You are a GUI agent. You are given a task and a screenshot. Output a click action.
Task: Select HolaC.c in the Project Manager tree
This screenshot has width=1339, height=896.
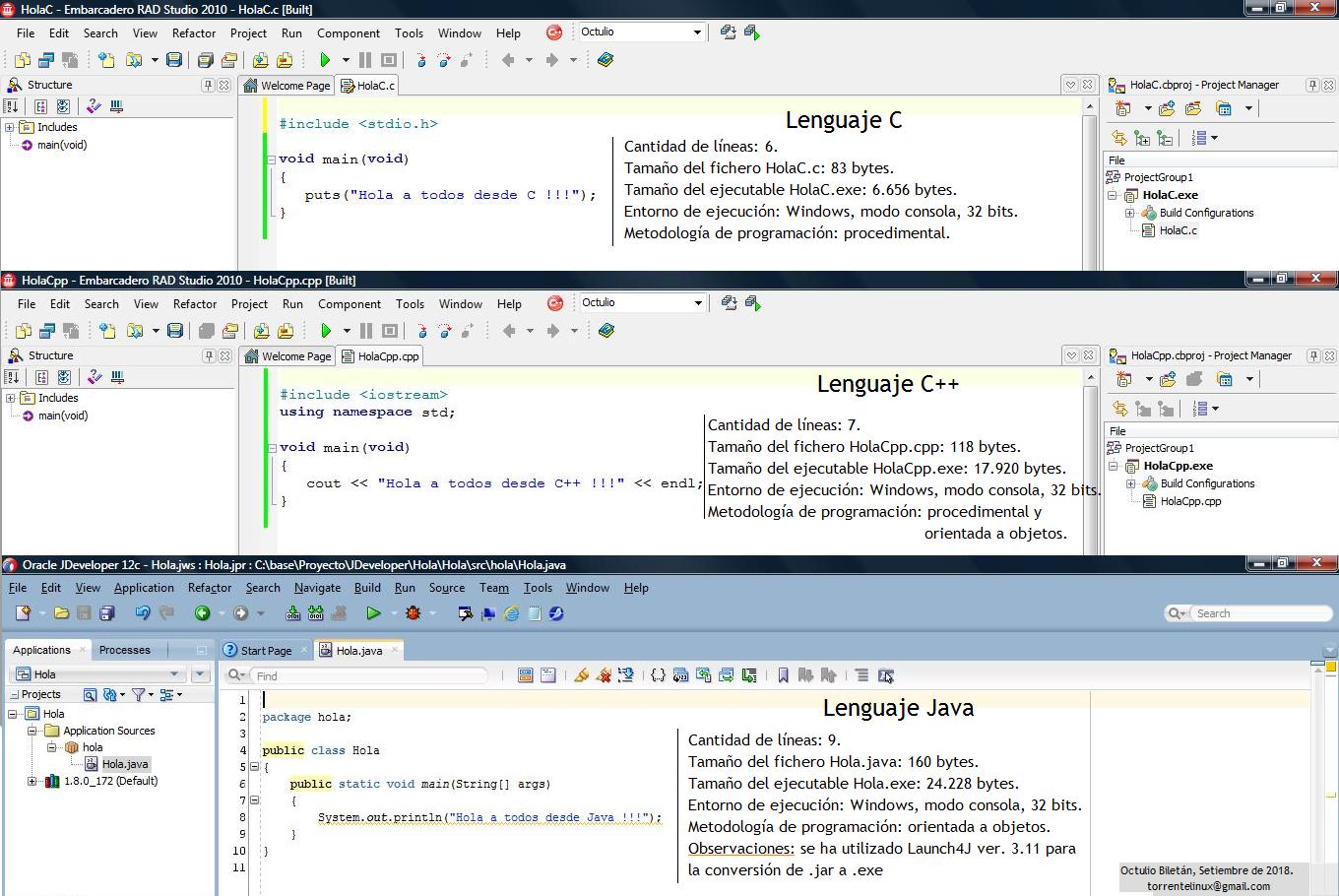pos(1178,230)
